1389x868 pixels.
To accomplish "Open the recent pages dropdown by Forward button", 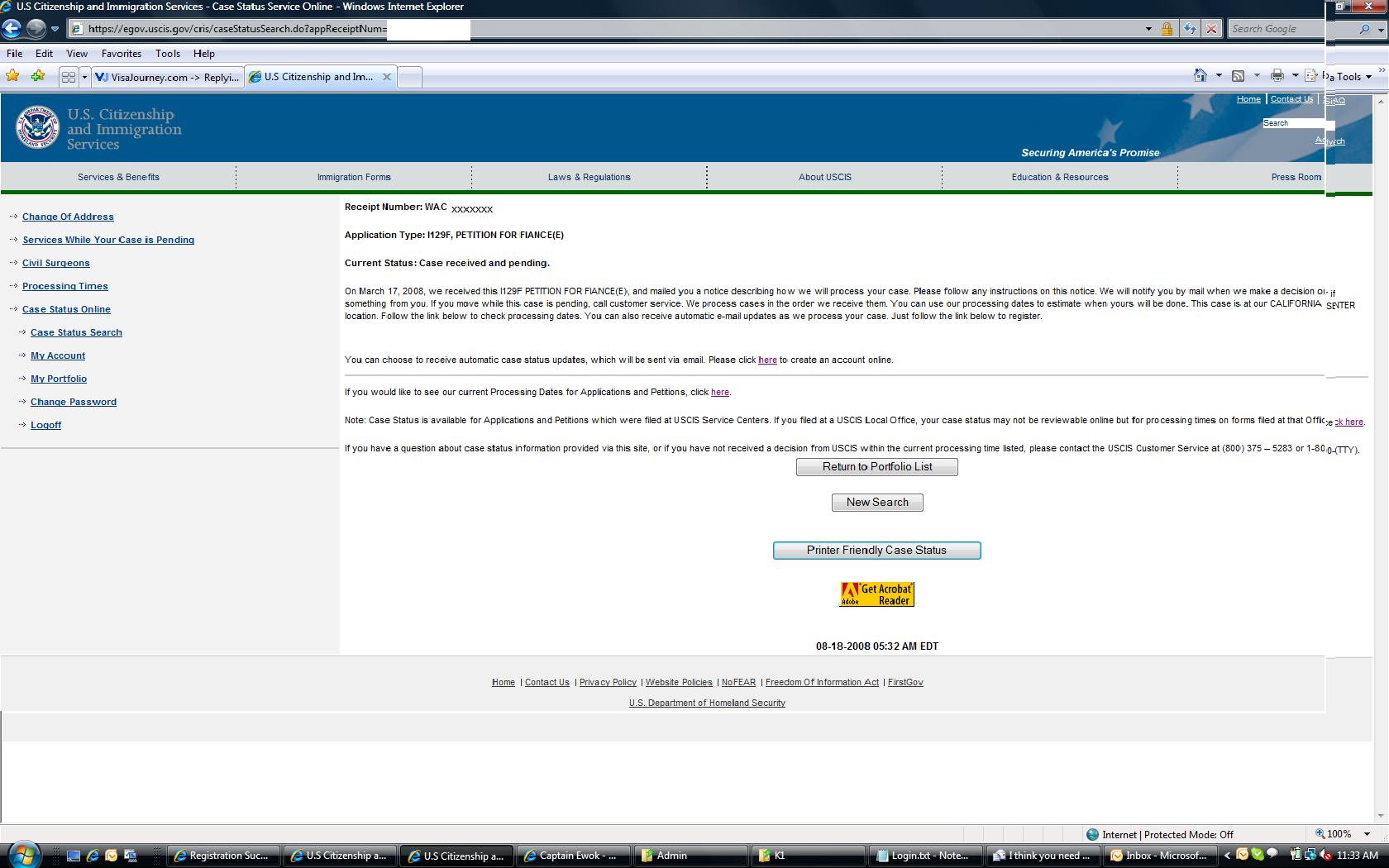I will 55,28.
